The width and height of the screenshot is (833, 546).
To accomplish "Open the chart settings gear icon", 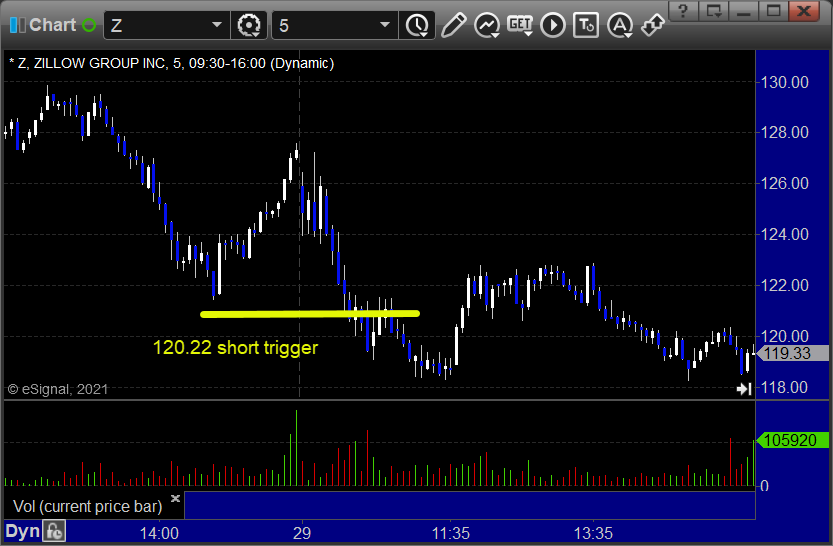I will tap(249, 25).
